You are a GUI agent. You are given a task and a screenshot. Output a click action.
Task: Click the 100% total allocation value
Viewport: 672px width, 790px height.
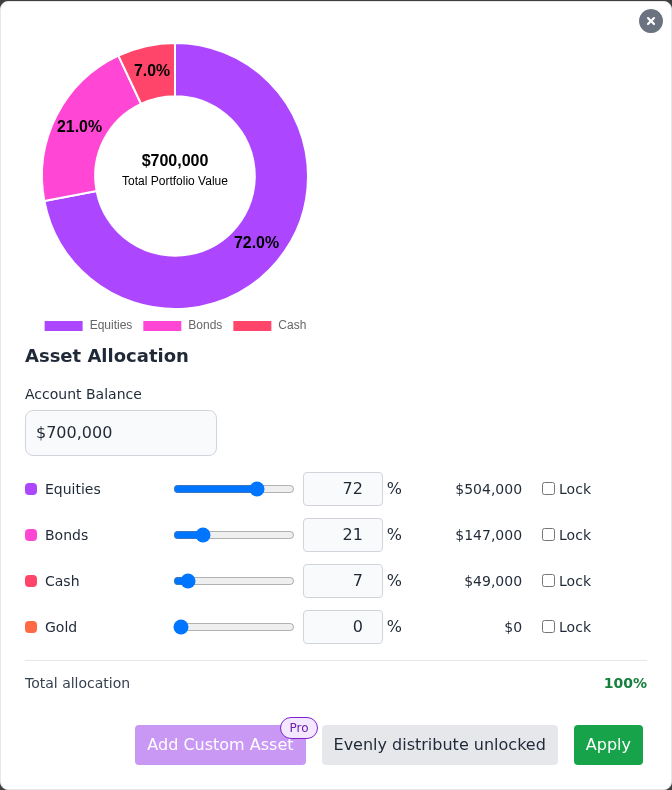625,683
